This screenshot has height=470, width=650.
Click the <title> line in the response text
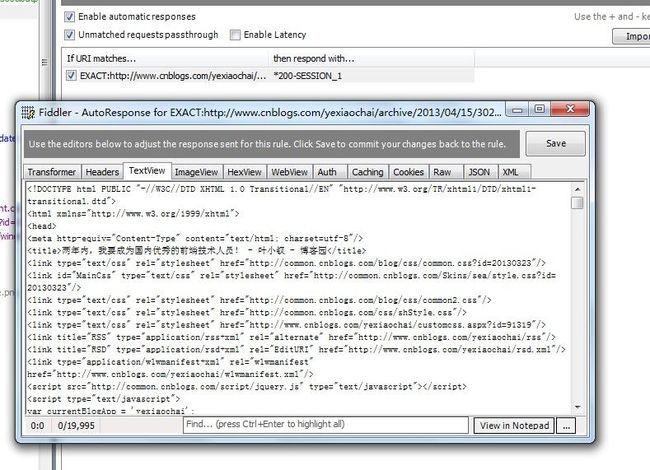coord(197,251)
